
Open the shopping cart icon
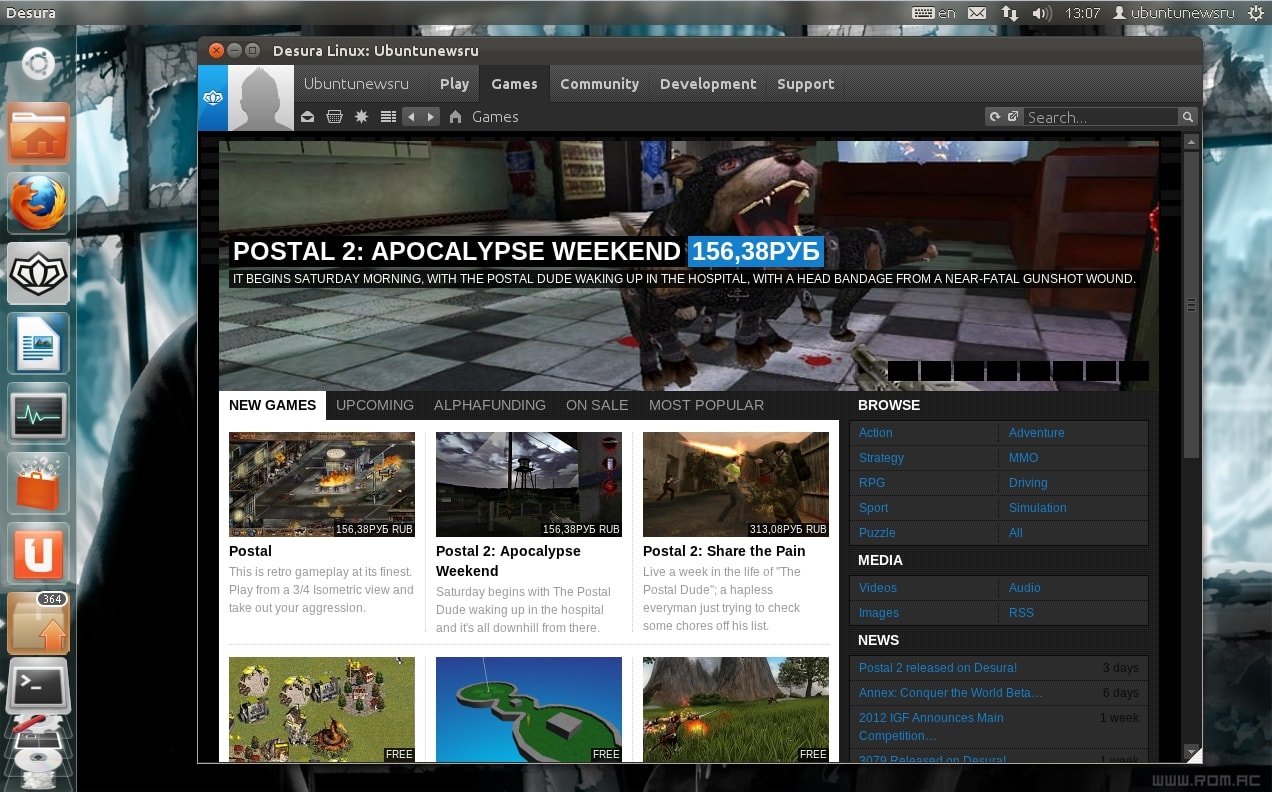[335, 117]
